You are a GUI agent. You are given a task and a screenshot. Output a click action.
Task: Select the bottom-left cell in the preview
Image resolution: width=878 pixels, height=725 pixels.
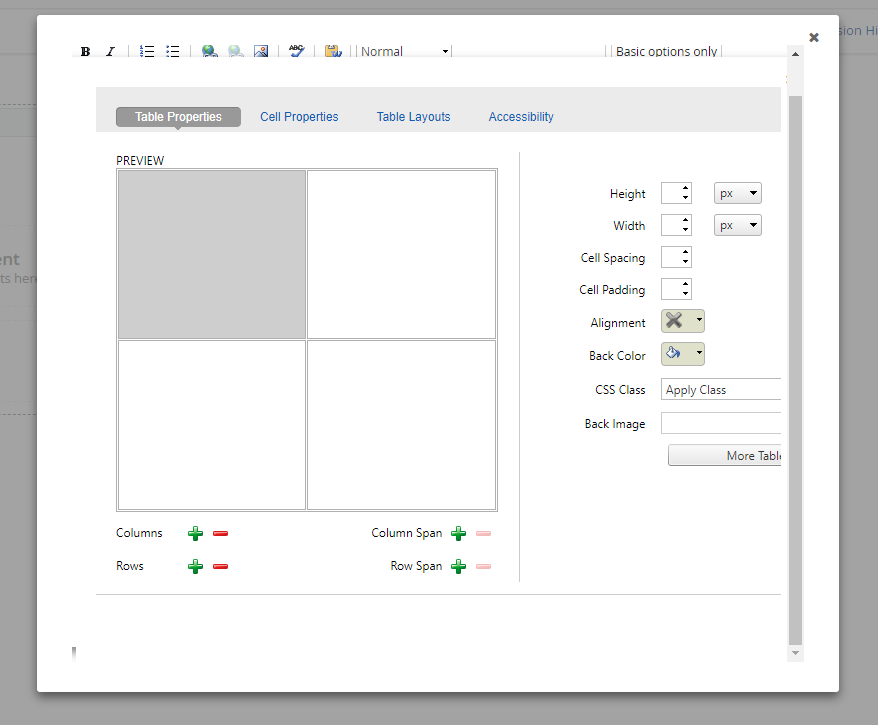212,425
